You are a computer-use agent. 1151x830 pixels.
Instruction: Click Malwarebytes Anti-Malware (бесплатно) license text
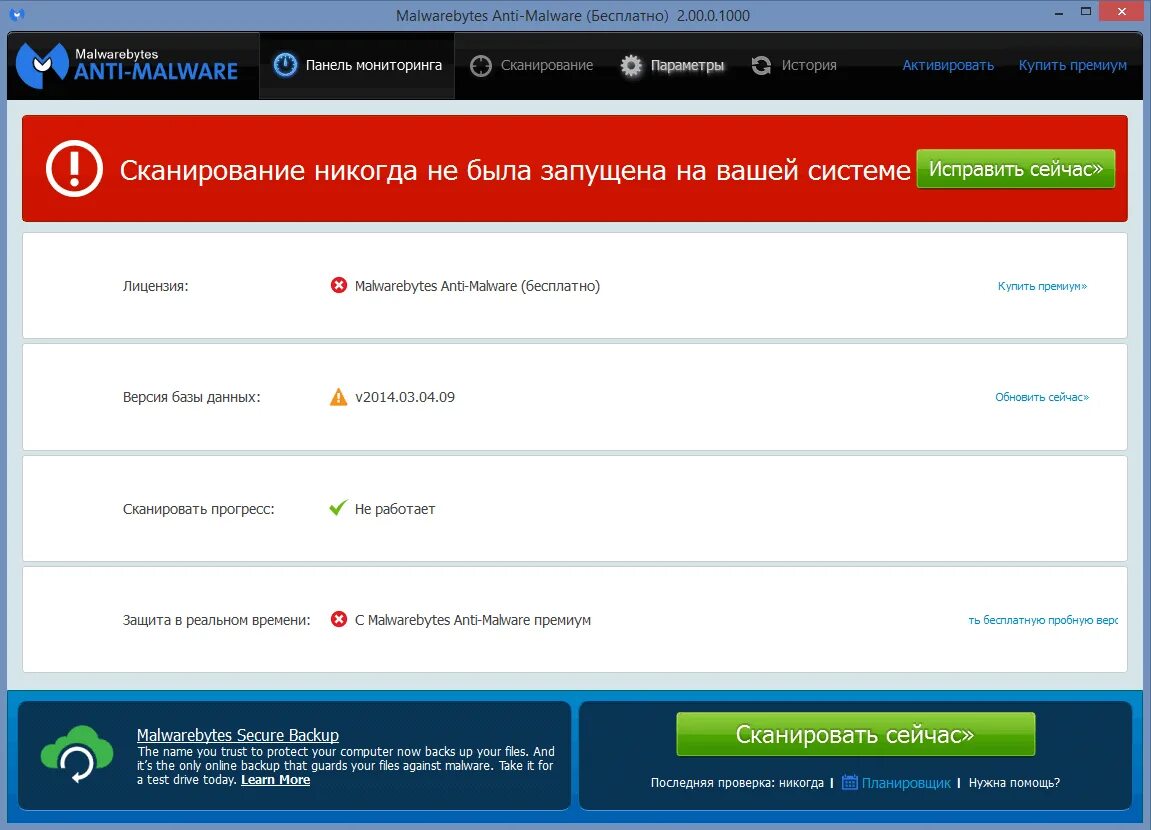click(477, 286)
